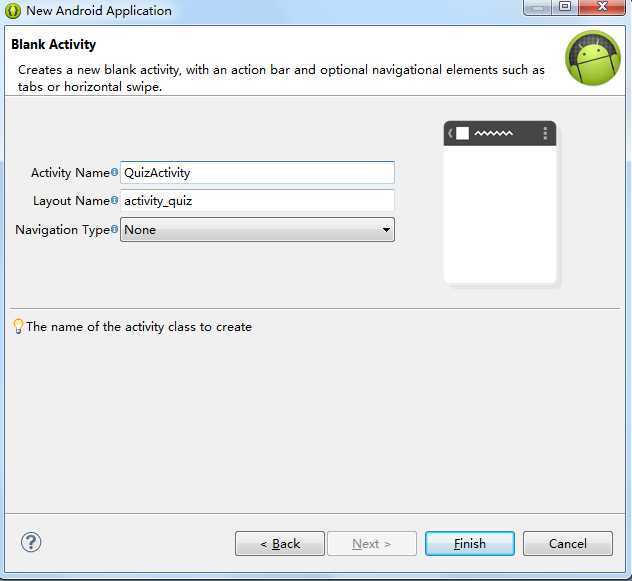Click the Layout Name input field
This screenshot has height=581, width=632.
click(257, 200)
